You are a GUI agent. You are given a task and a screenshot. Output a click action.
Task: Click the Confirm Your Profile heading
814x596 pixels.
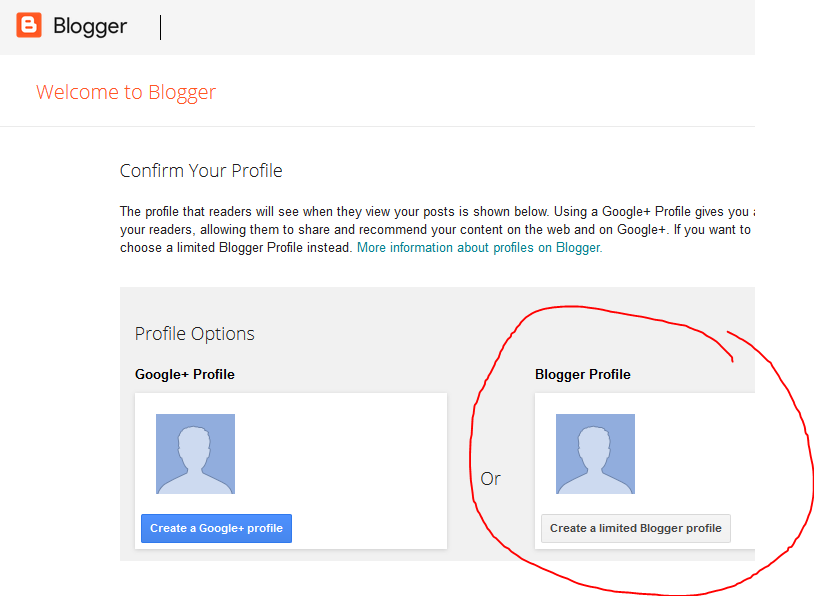[x=201, y=171]
